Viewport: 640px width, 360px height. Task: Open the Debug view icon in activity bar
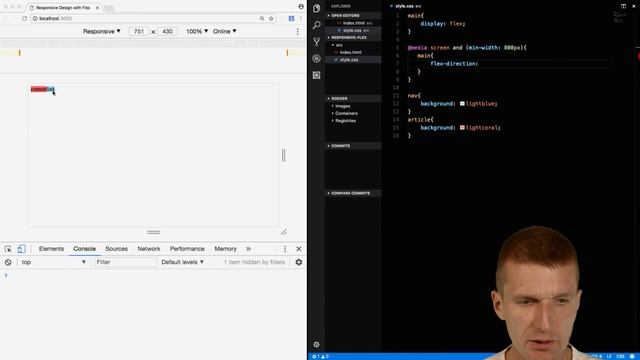point(316,58)
